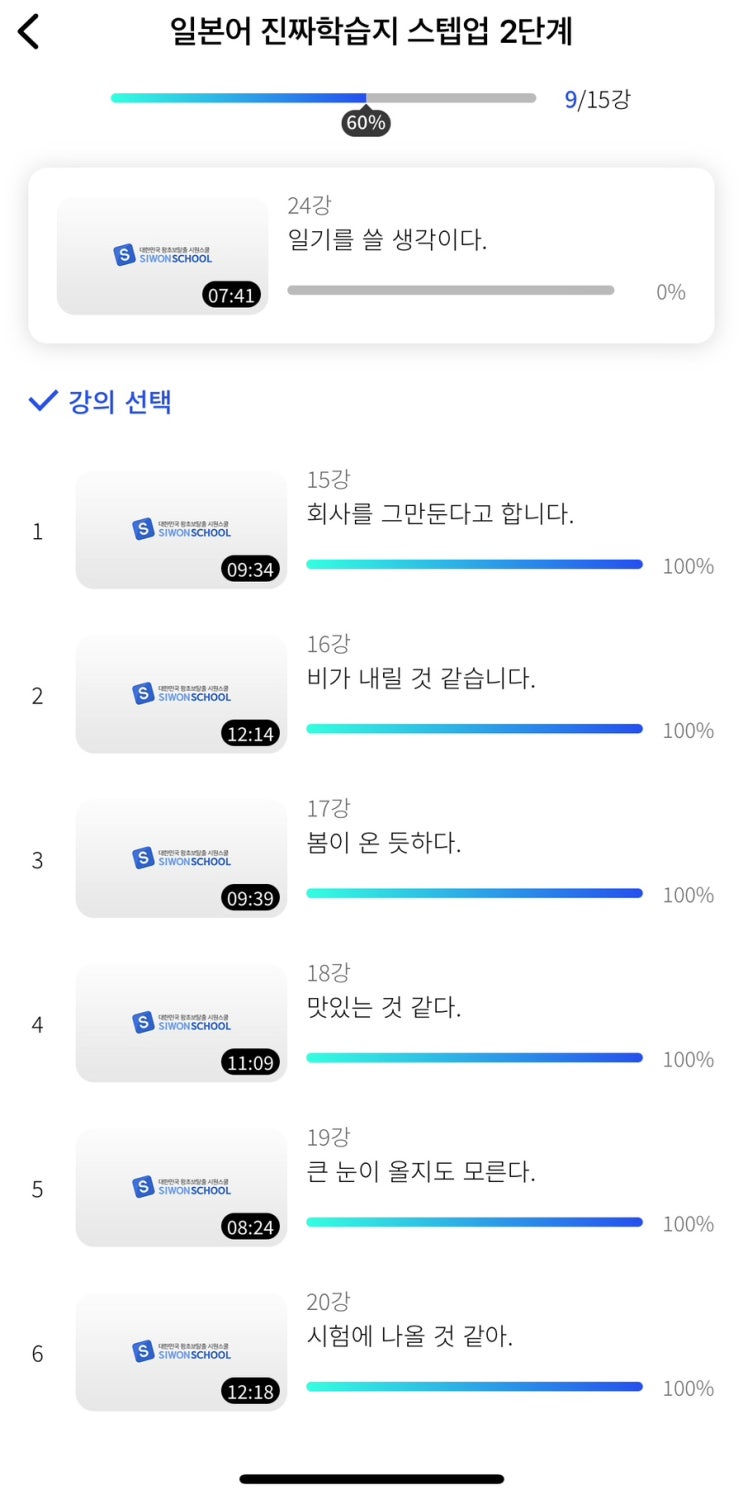The width and height of the screenshot is (743, 1499).
Task: Select lecture title 봄이 온 듯하다
Action: pos(384,843)
